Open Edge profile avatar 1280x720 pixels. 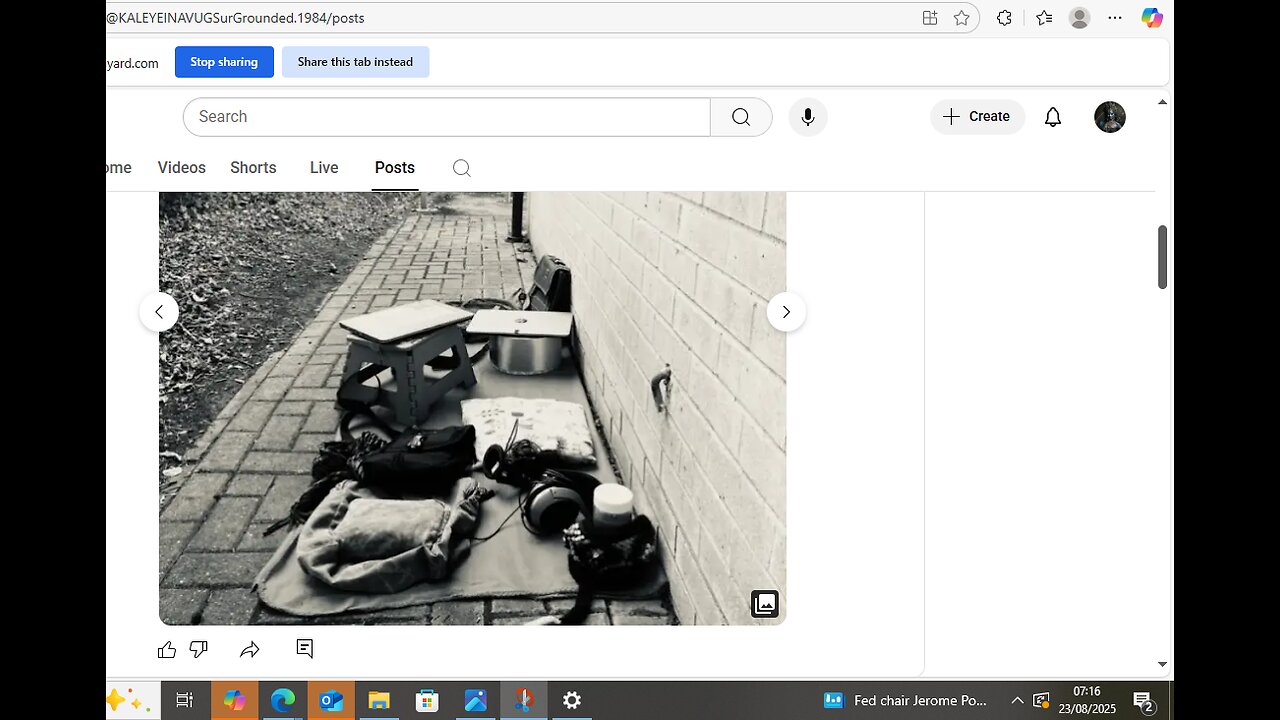pyautogui.click(x=1079, y=18)
